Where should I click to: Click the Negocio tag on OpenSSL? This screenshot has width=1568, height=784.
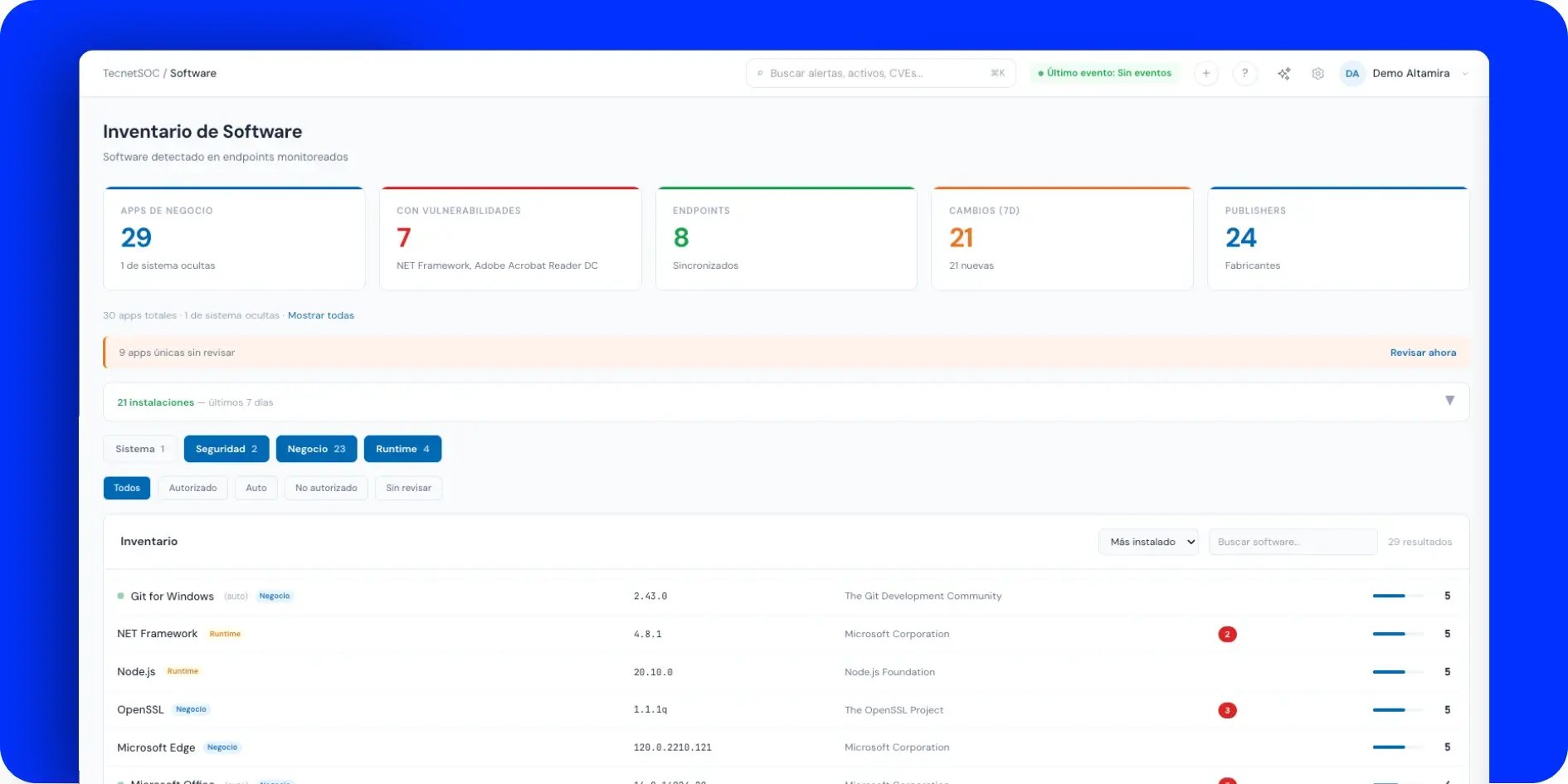pos(191,709)
